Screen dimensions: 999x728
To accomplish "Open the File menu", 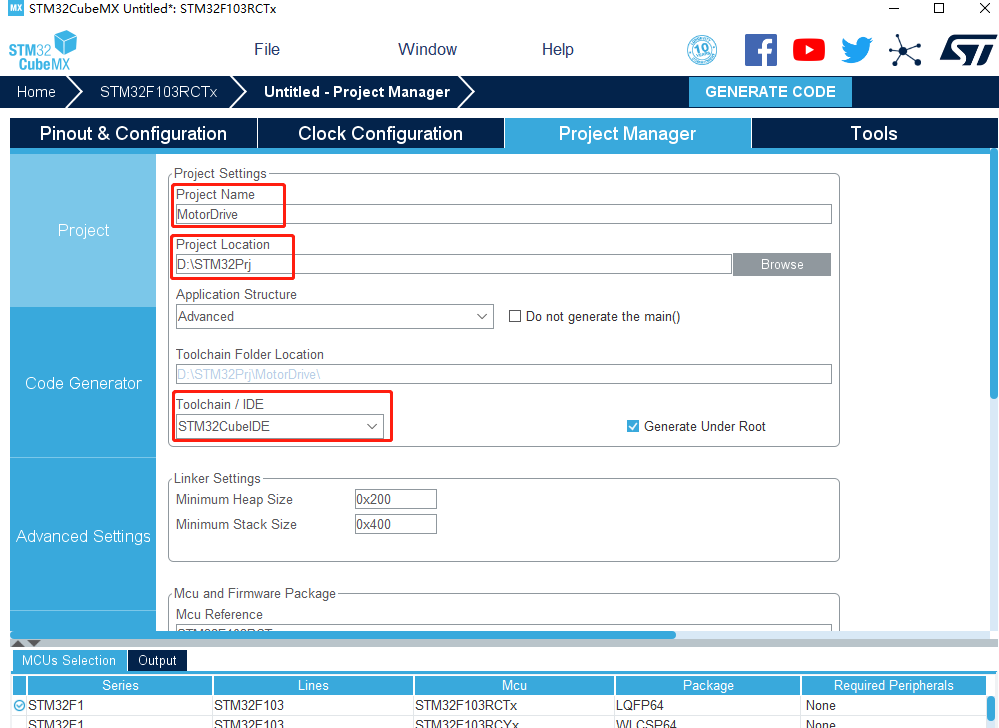I will click(x=267, y=50).
